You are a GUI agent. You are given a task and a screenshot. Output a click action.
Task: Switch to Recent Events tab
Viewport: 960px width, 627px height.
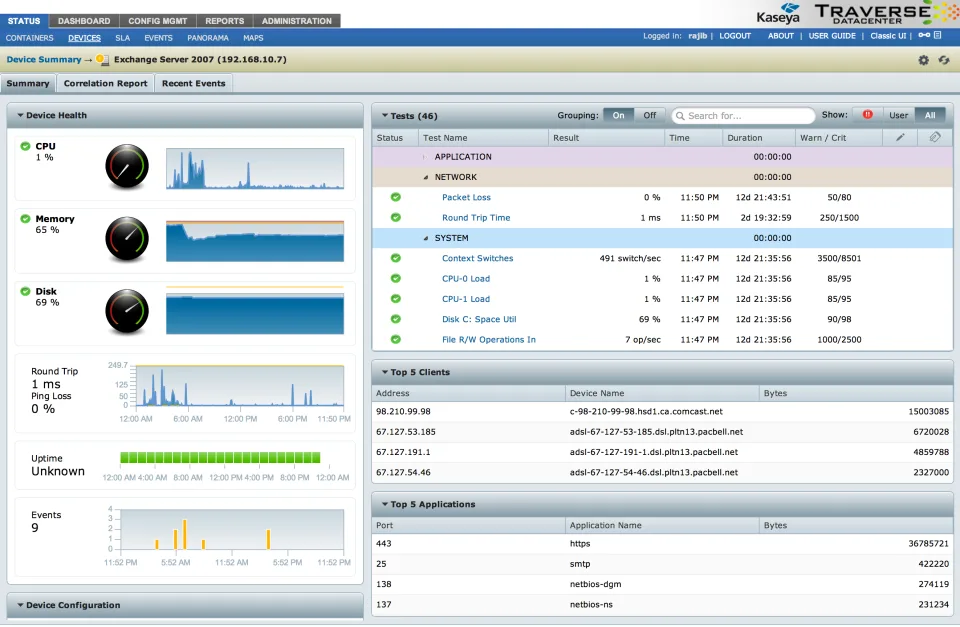point(193,83)
